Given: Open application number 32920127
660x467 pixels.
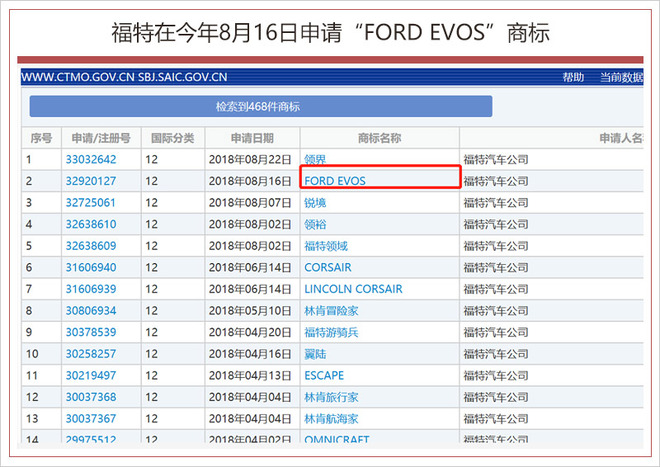Looking at the screenshot, I should coord(91,181).
